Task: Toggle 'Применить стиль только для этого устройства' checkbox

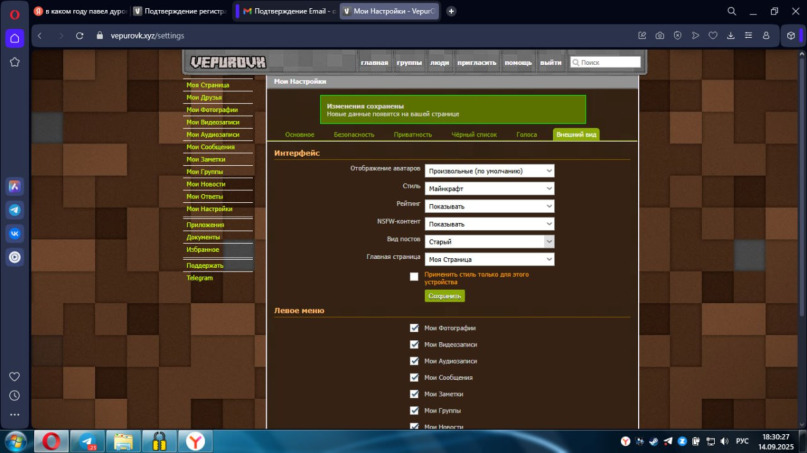Action: (x=414, y=277)
